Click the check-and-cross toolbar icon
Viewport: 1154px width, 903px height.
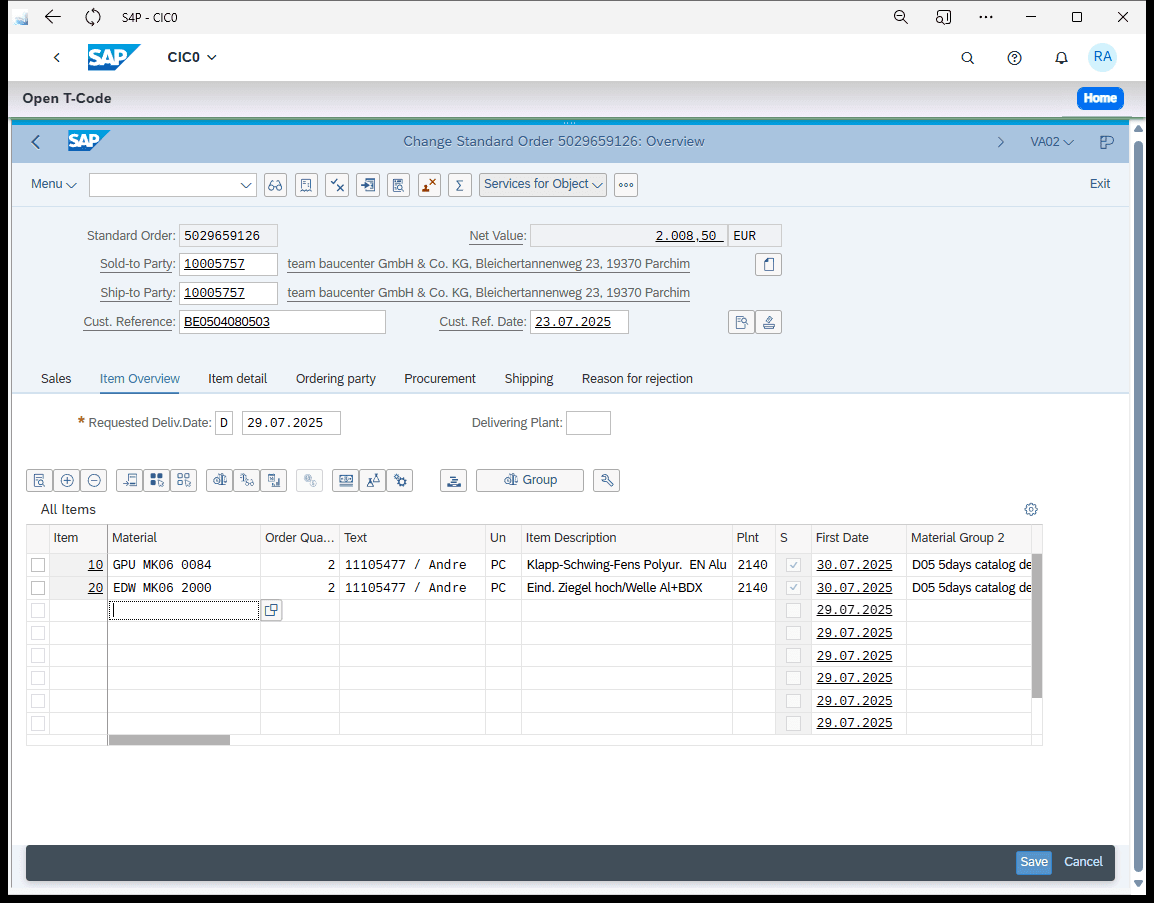coord(337,185)
